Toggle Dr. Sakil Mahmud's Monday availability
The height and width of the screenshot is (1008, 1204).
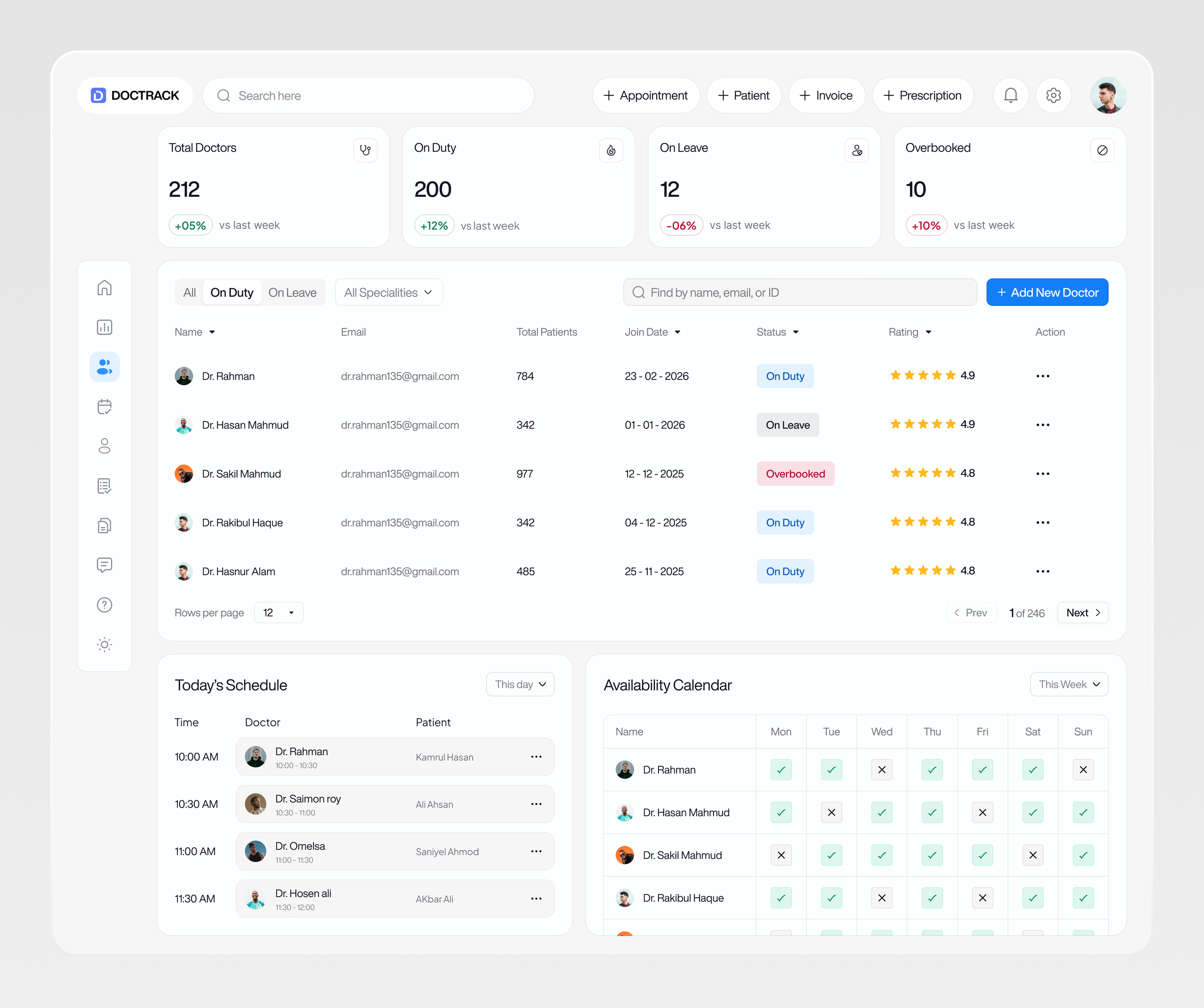tap(781, 855)
